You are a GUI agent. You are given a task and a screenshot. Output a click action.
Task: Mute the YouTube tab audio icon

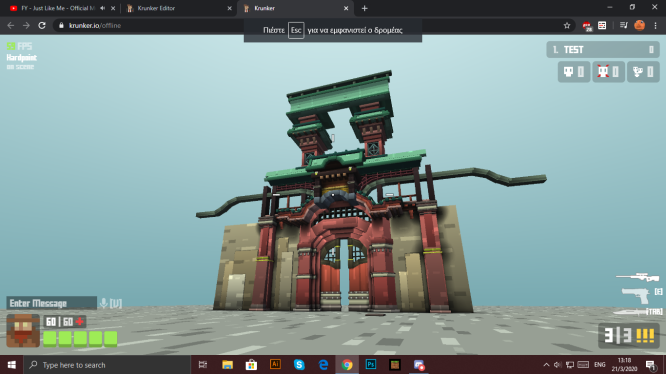click(103, 8)
